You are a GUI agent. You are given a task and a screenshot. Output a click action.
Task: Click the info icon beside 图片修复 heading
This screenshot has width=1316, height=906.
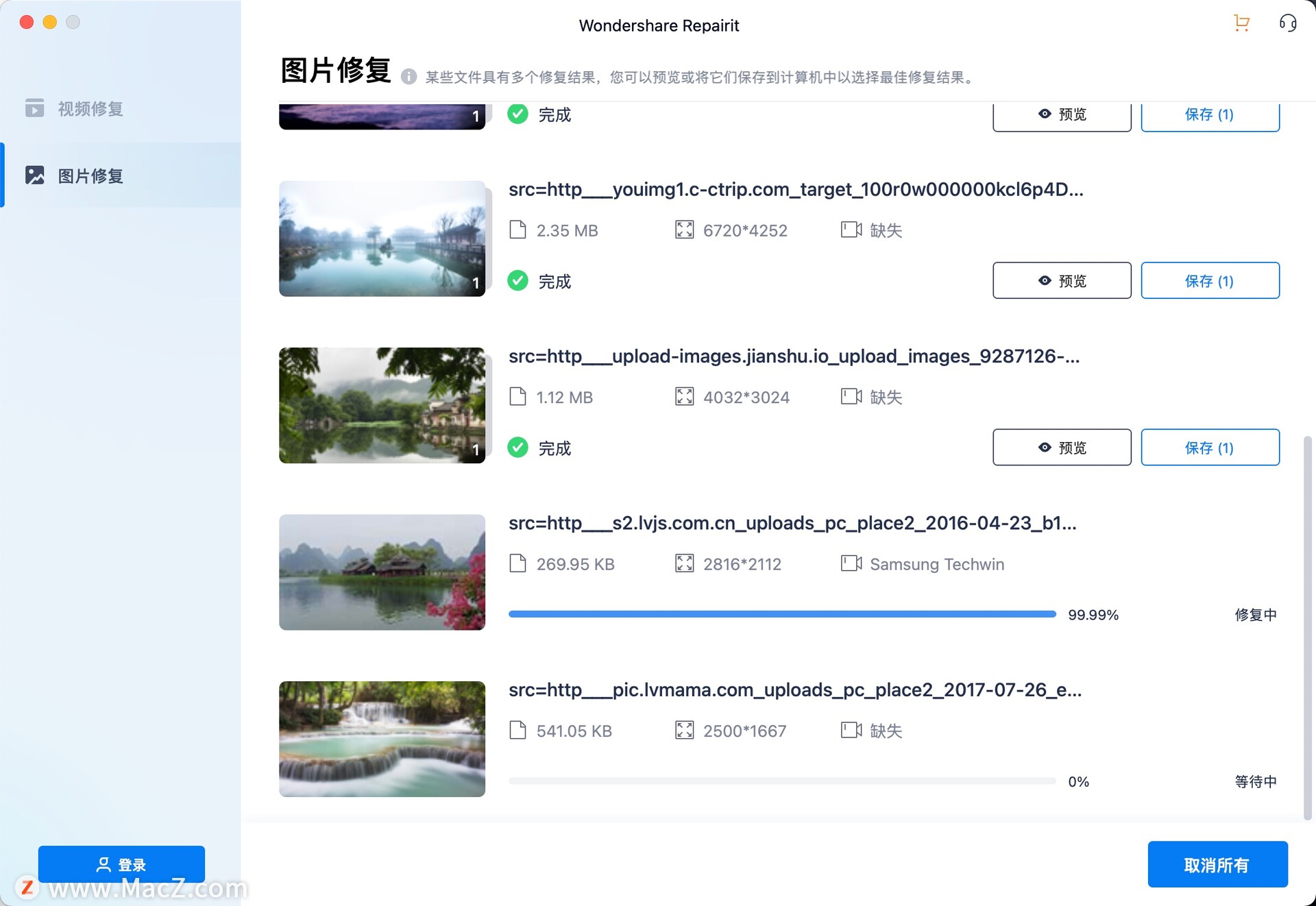click(x=409, y=77)
